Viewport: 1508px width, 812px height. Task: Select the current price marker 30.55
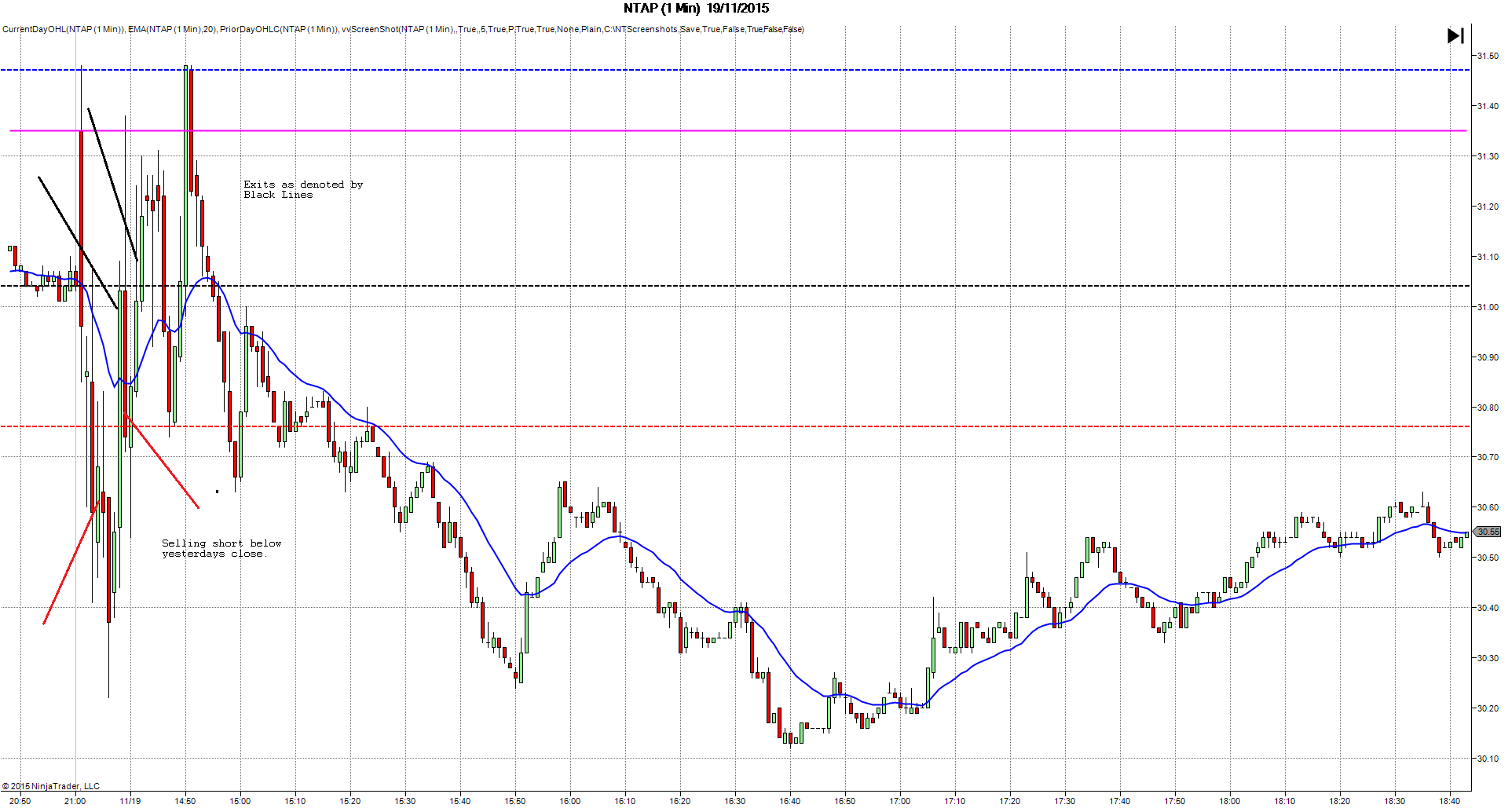click(x=1488, y=532)
